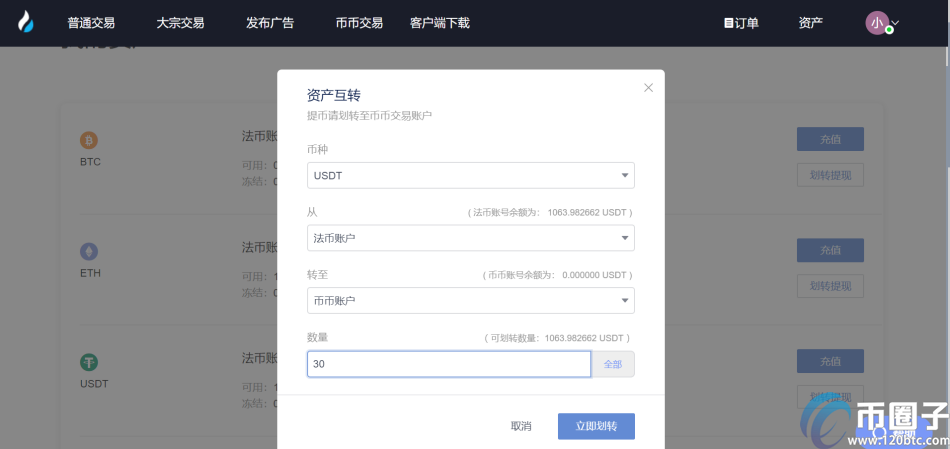Click the USDT coin icon
Viewport: 950px width, 449px height.
[89, 363]
